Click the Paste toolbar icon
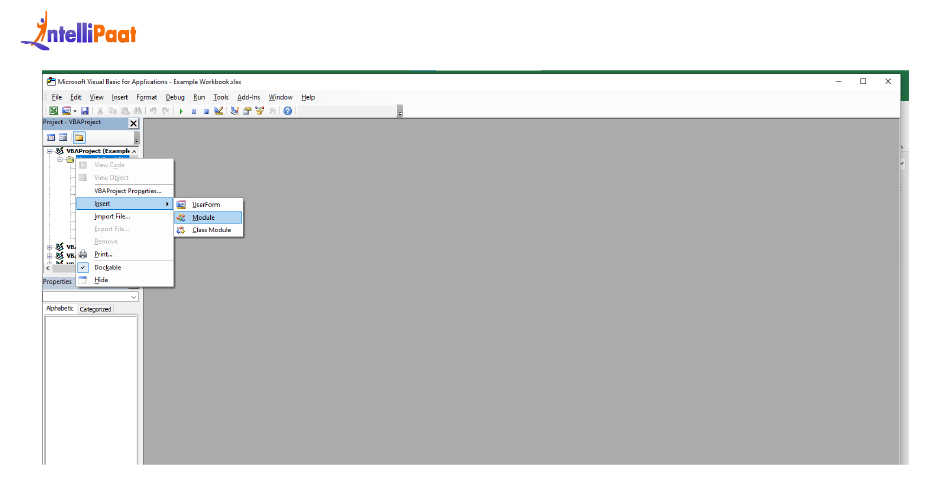The image size is (951, 496). pos(125,111)
